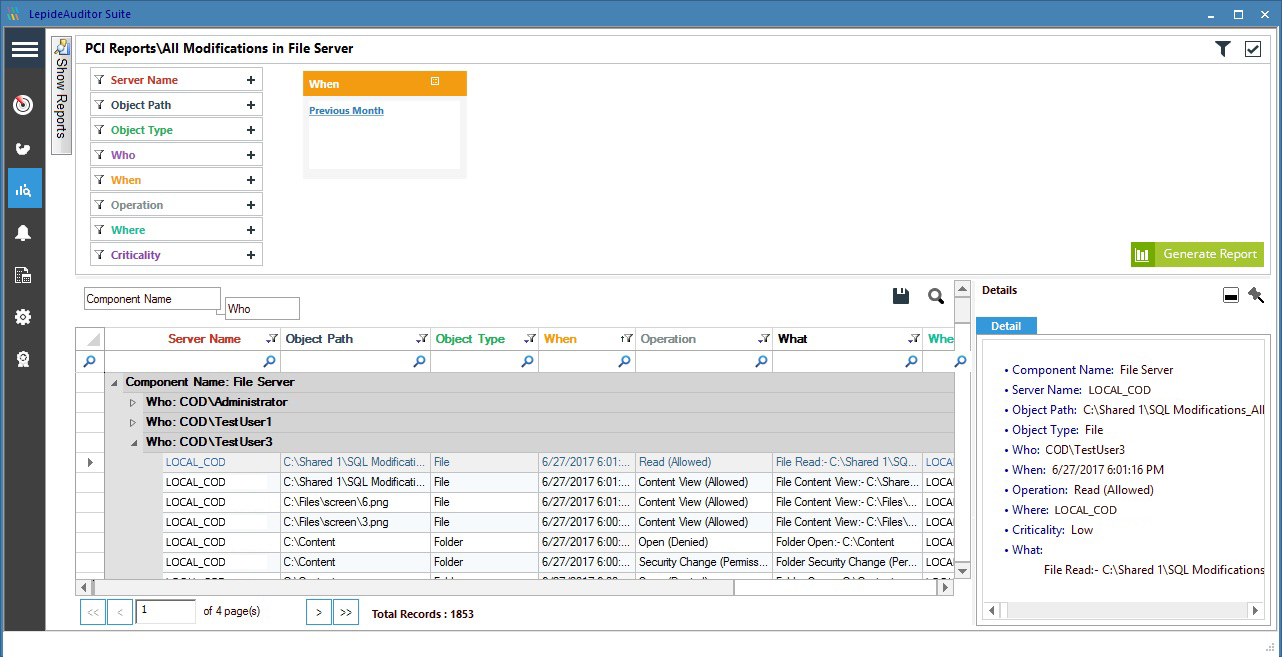The height and width of the screenshot is (657, 1282).
Task: Select the Security Change row
Action: pyautogui.click(x=529, y=562)
